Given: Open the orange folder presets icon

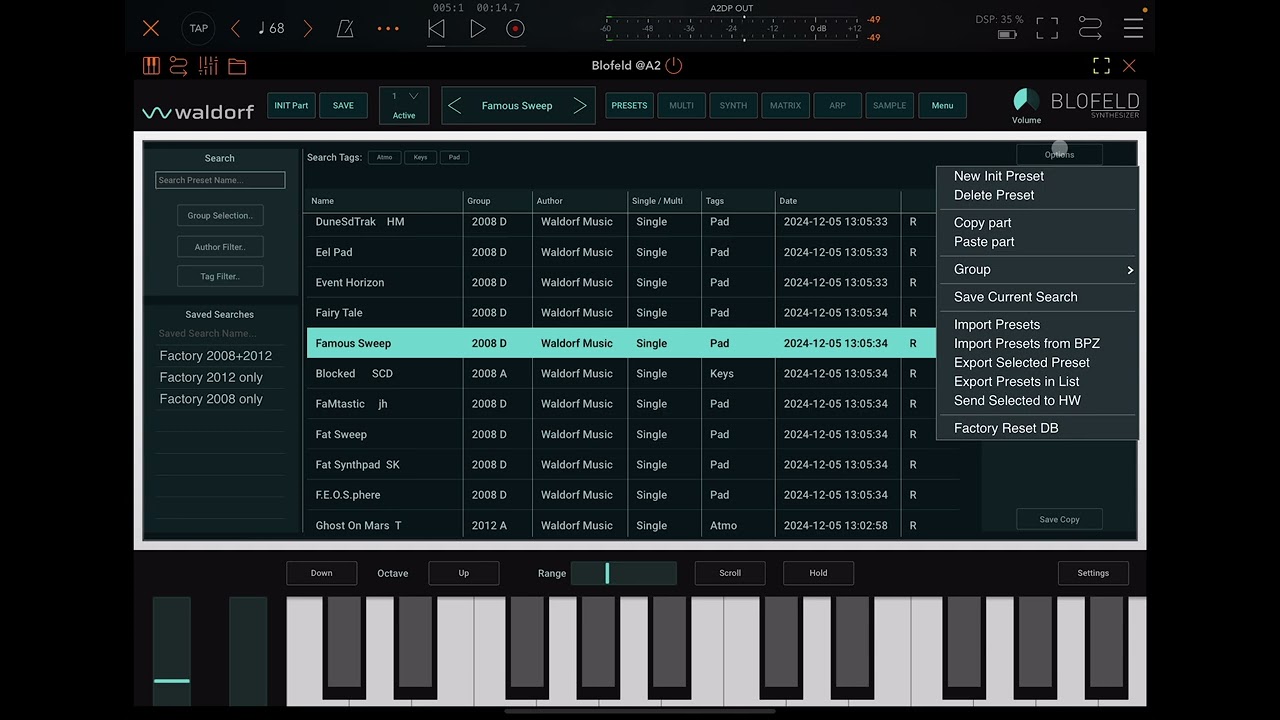Looking at the screenshot, I should click(237, 66).
